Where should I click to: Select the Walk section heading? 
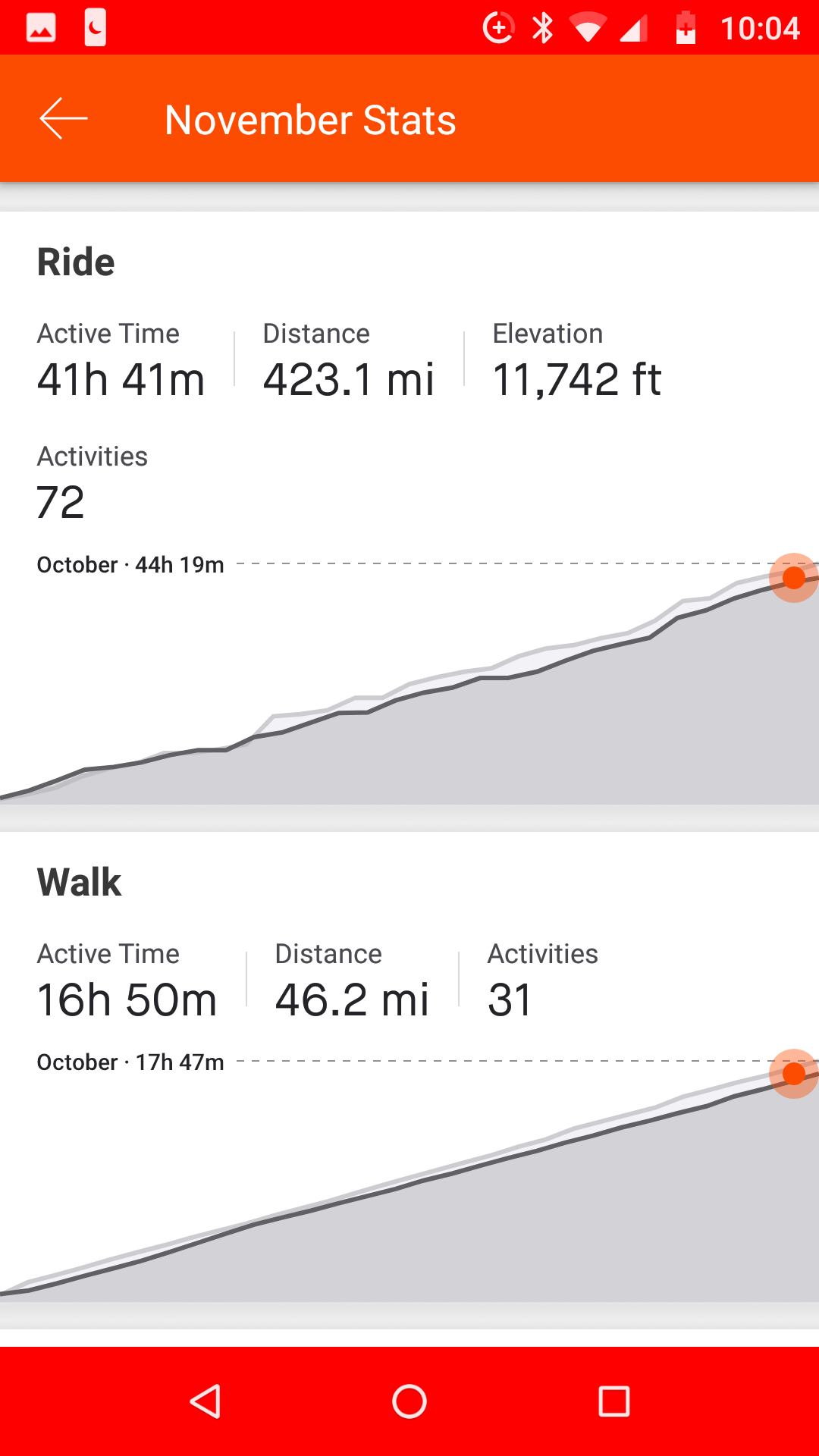(80, 882)
